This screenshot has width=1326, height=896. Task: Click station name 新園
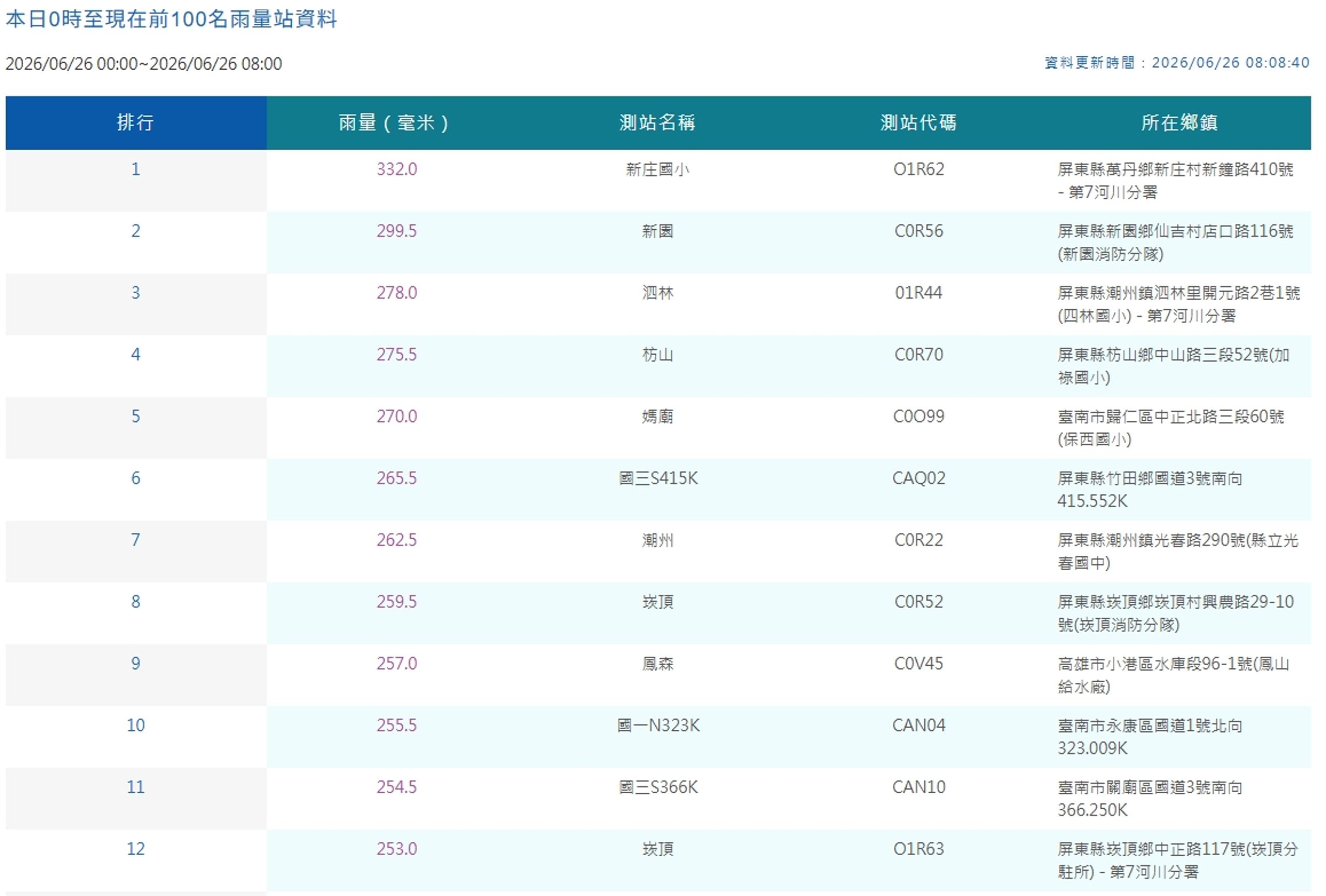(x=657, y=231)
